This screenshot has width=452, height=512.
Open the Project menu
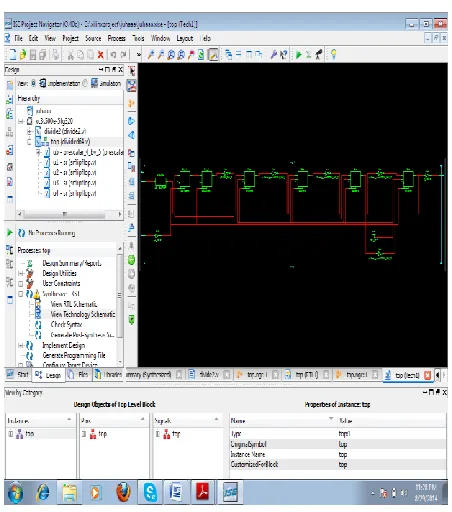[x=70, y=38]
